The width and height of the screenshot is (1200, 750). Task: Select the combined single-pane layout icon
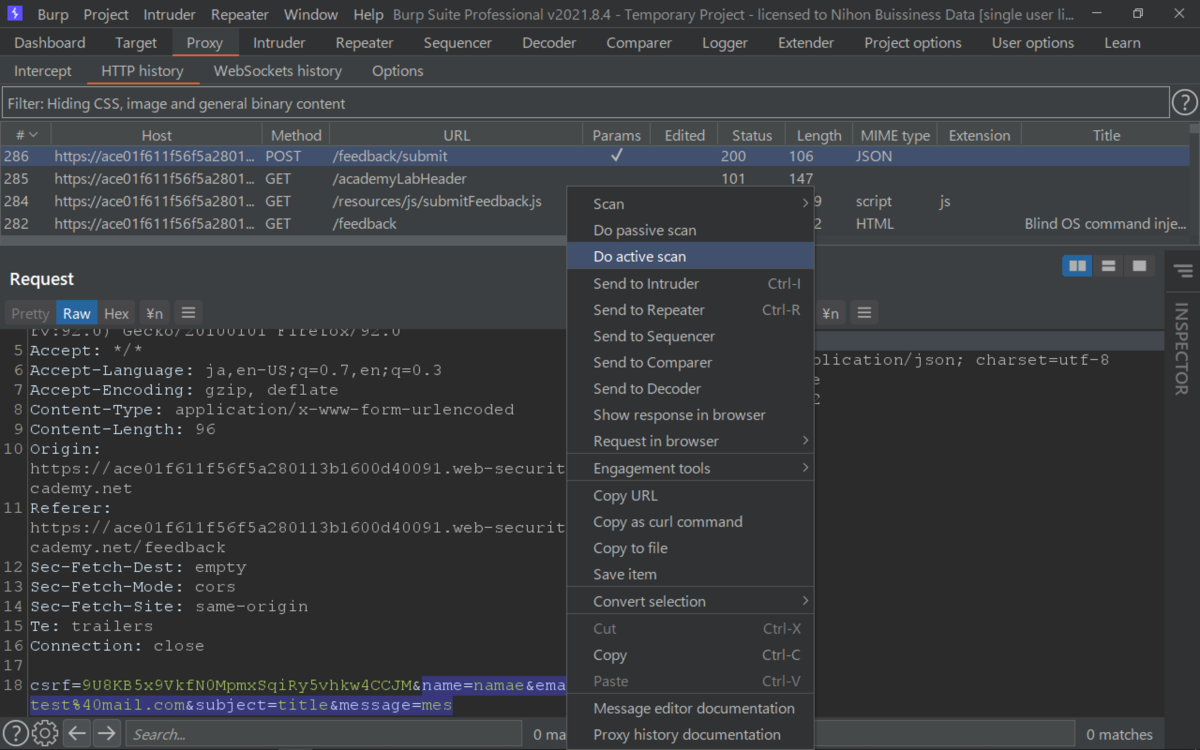[x=1138, y=266]
